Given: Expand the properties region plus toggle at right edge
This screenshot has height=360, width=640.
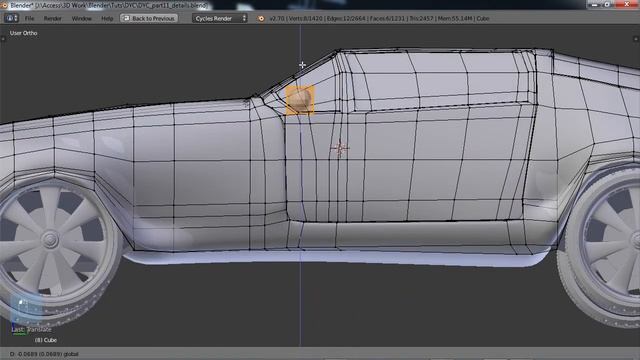Looking at the screenshot, I should coord(636,39).
